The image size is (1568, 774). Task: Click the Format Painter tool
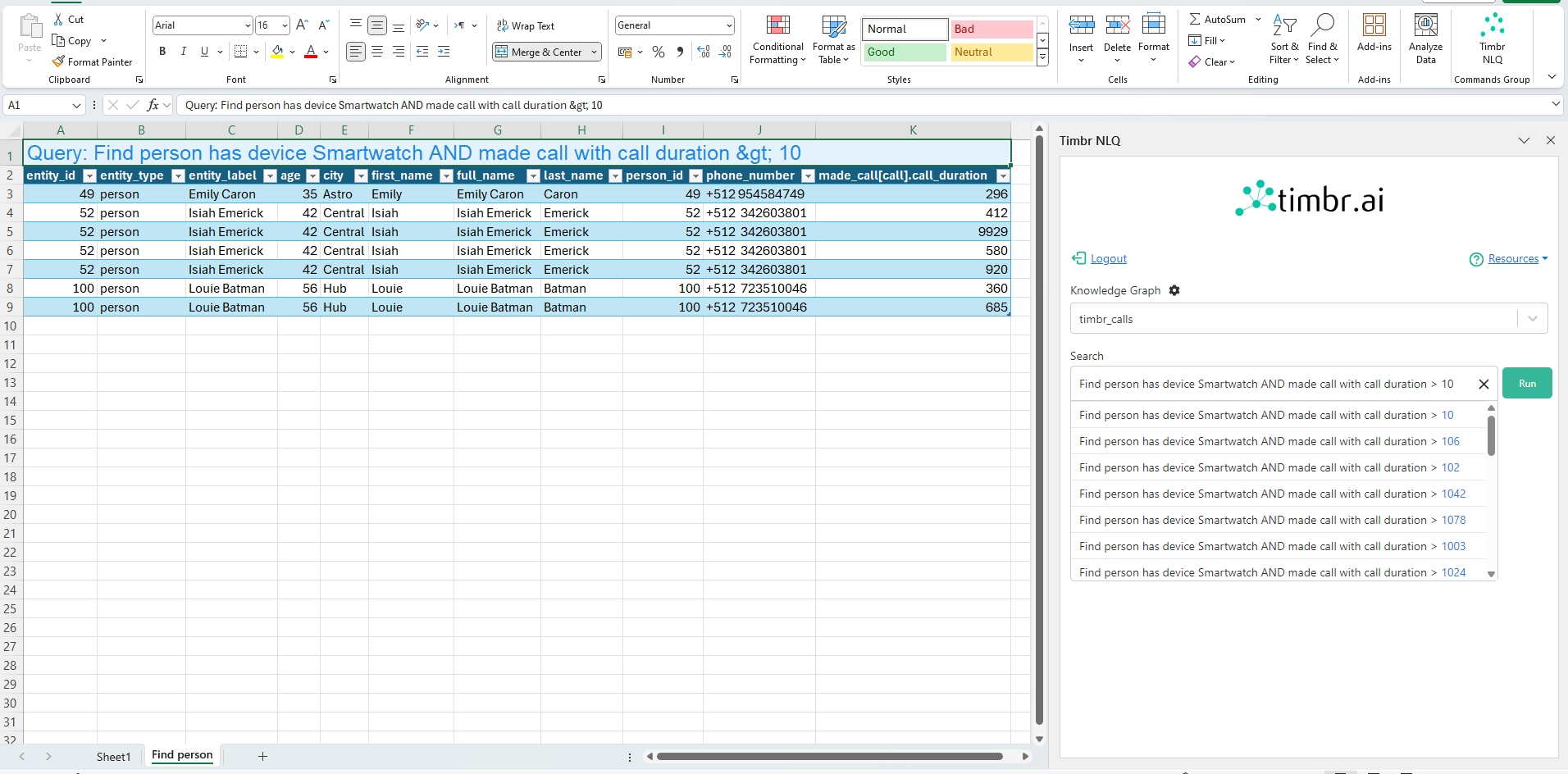(92, 62)
